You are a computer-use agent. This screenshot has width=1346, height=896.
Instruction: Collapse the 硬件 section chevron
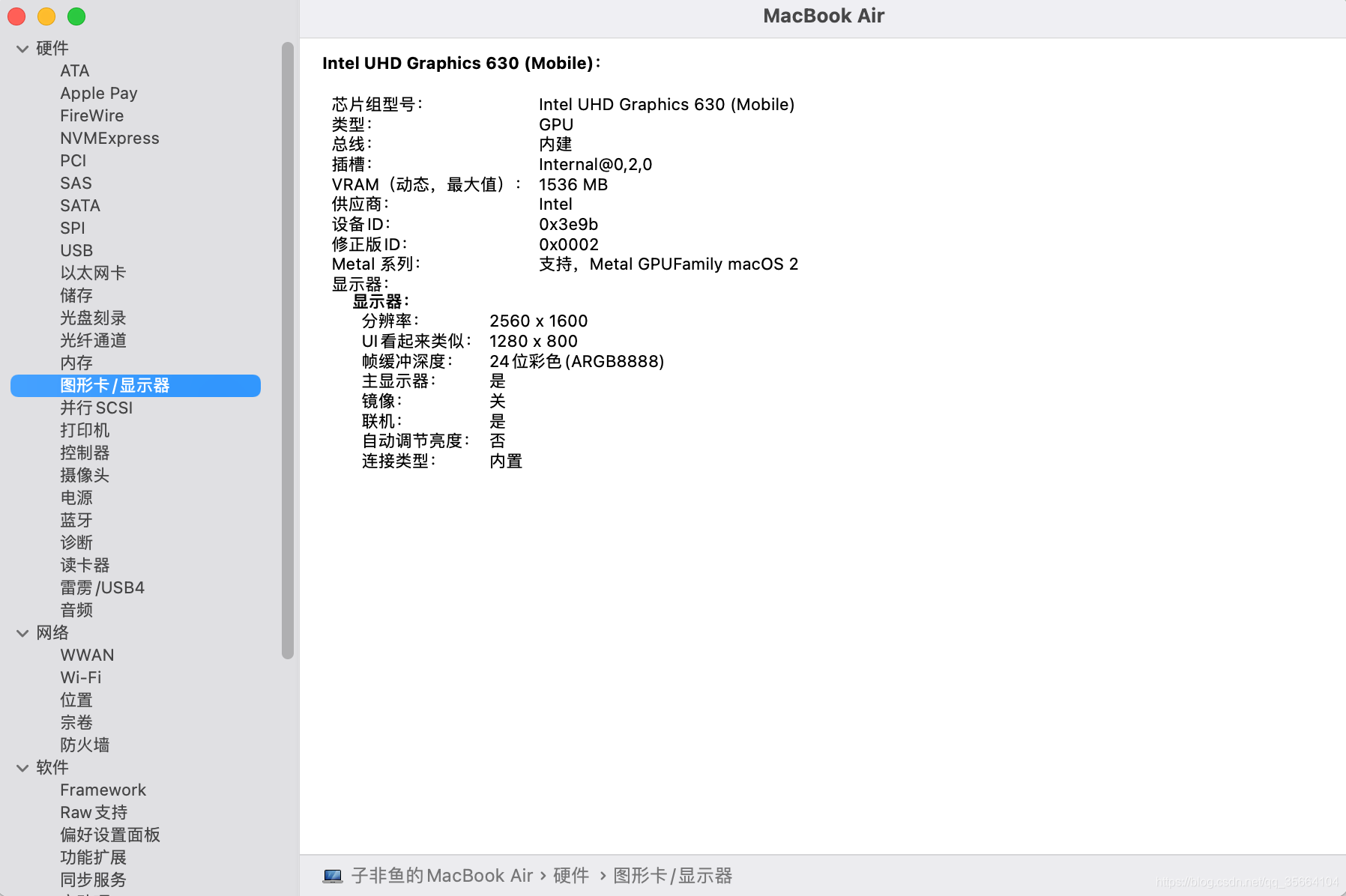tap(22, 49)
